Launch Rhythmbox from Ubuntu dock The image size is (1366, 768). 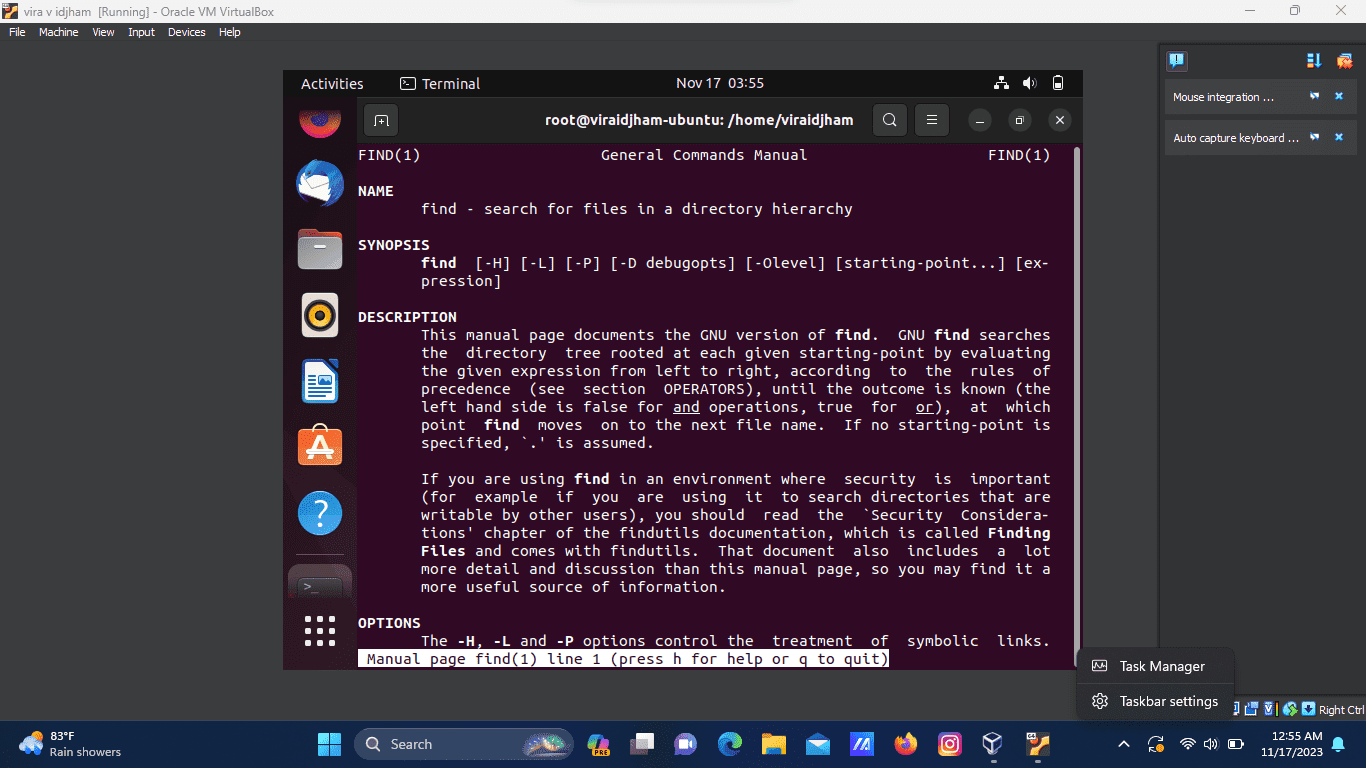(x=320, y=315)
